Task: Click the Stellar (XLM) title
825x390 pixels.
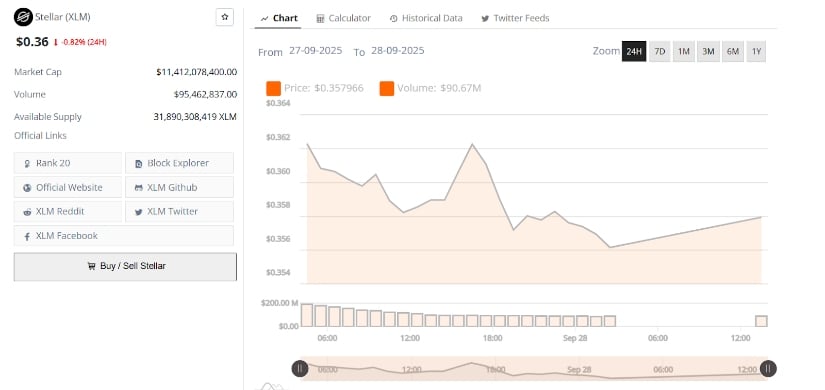Action: [63, 17]
